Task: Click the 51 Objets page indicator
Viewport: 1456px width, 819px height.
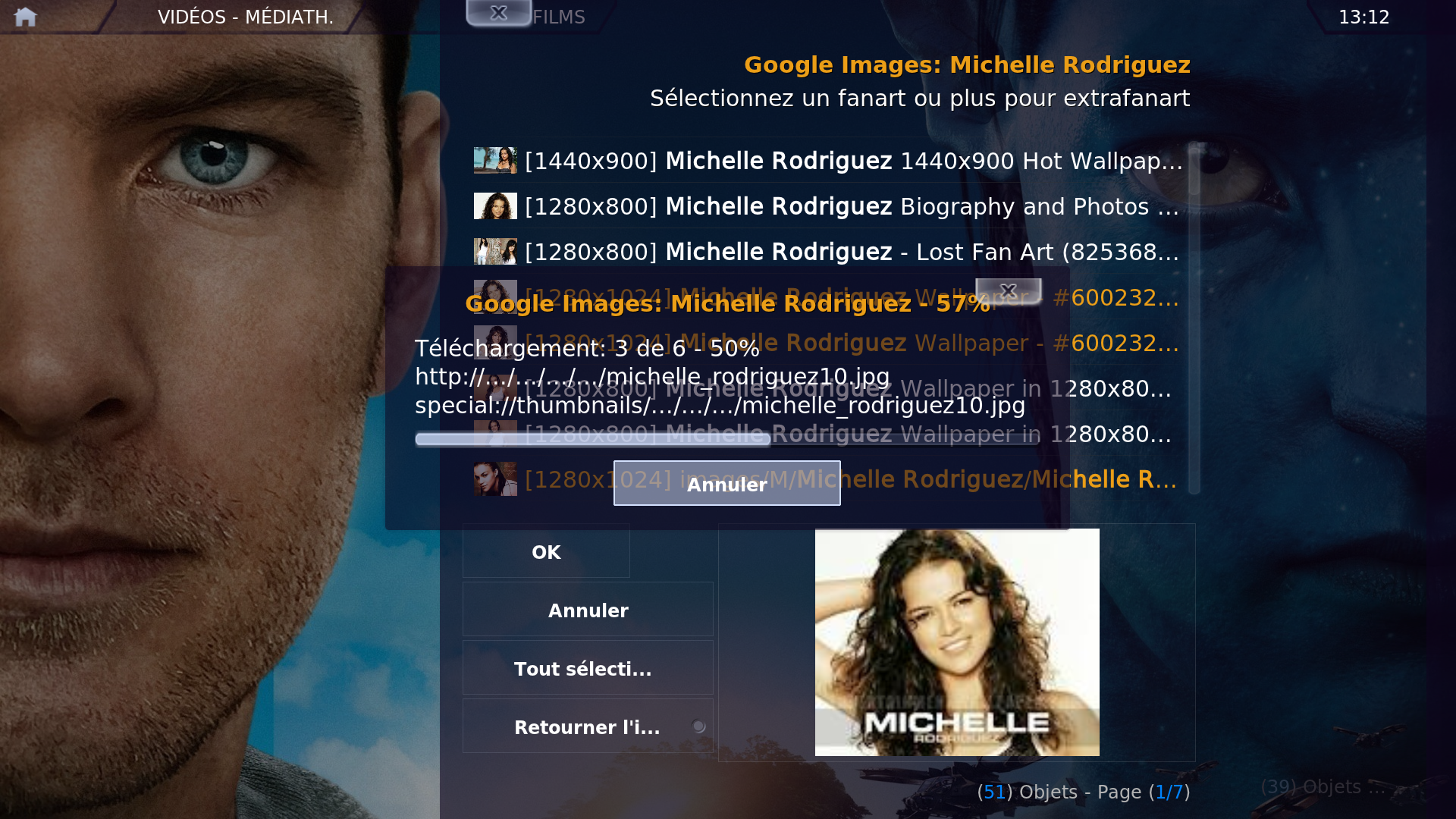Action: coord(1083,792)
